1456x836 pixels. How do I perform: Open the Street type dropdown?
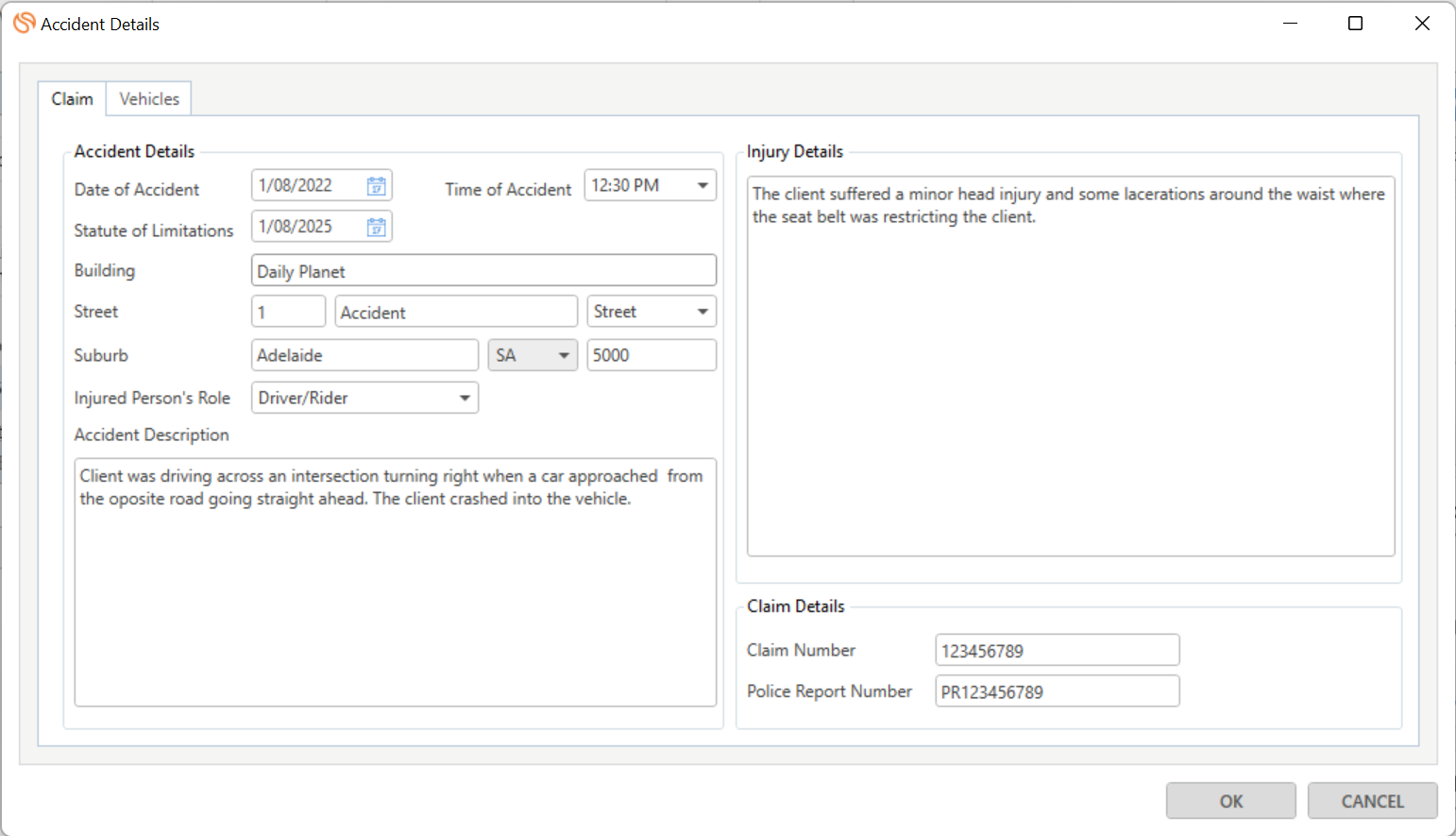pyautogui.click(x=703, y=312)
